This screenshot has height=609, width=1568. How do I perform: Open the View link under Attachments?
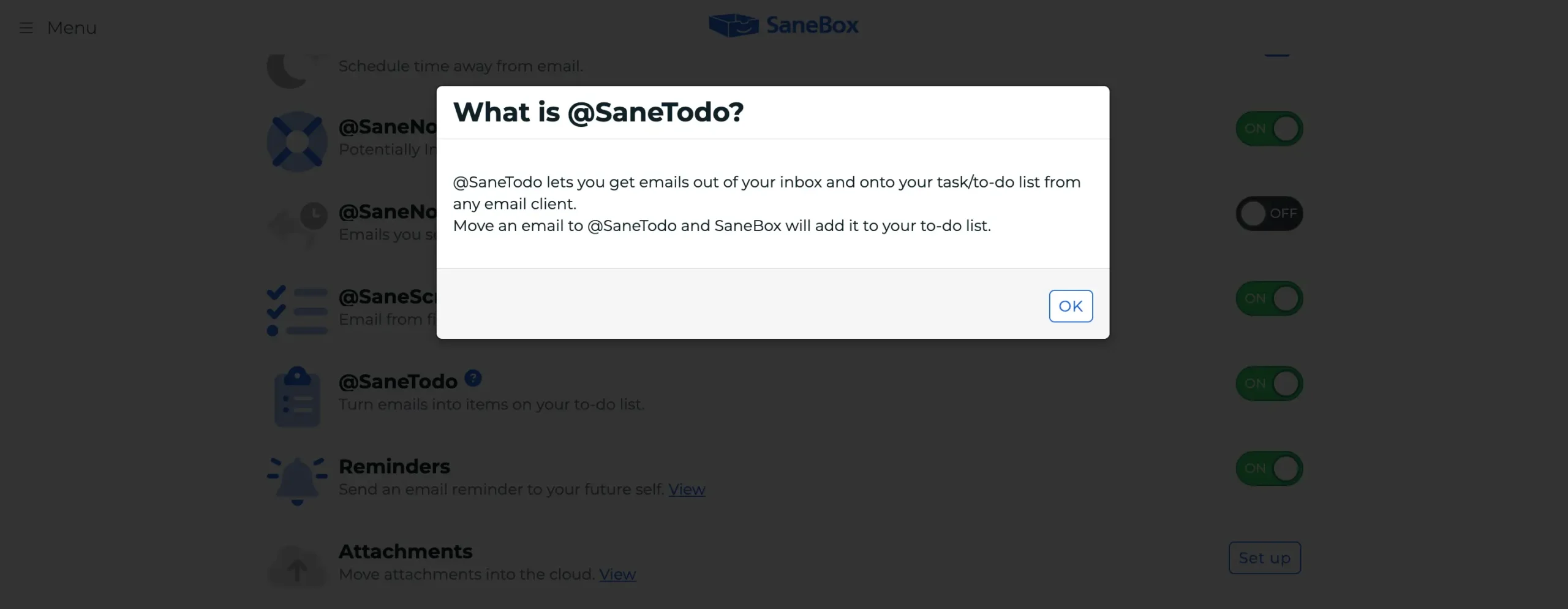click(x=617, y=575)
